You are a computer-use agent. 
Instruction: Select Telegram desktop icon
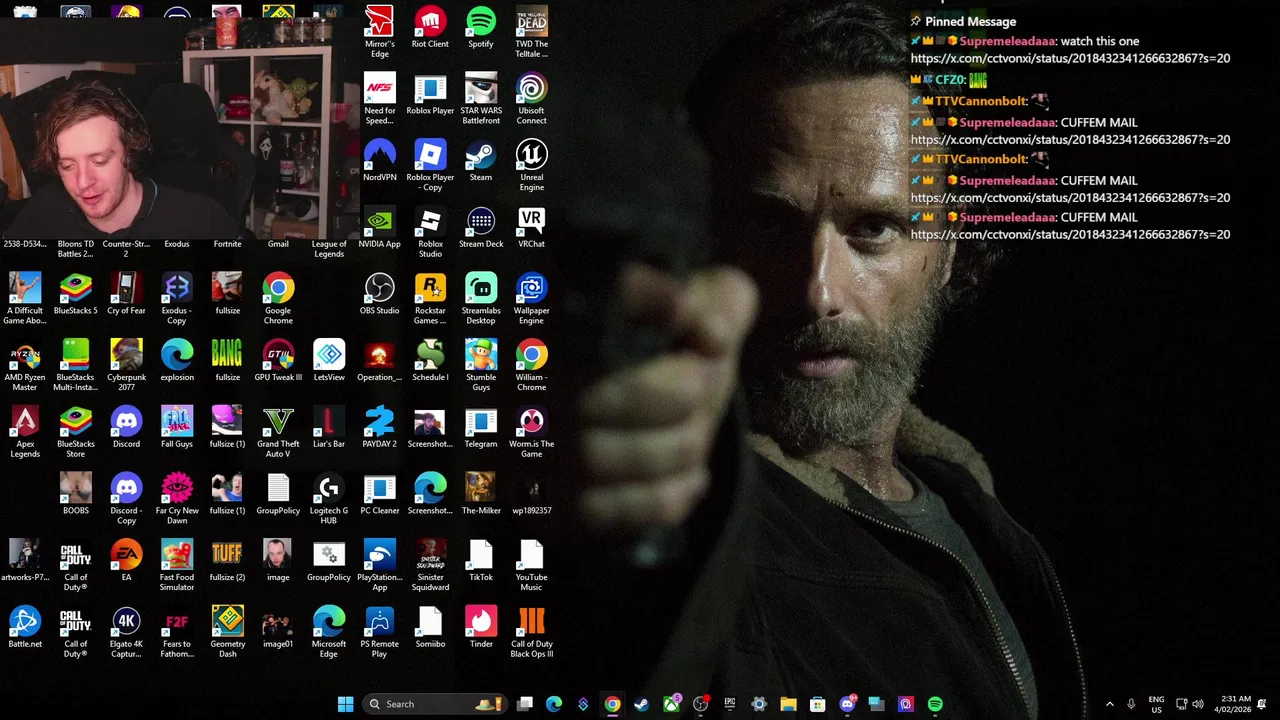481,427
